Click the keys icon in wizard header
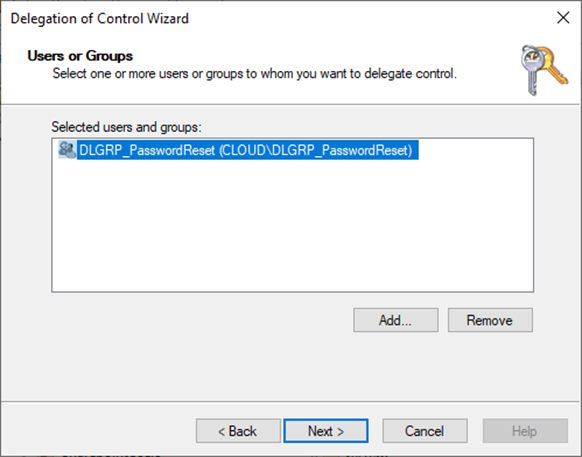Image resolution: width=582 pixels, height=457 pixels. [544, 70]
